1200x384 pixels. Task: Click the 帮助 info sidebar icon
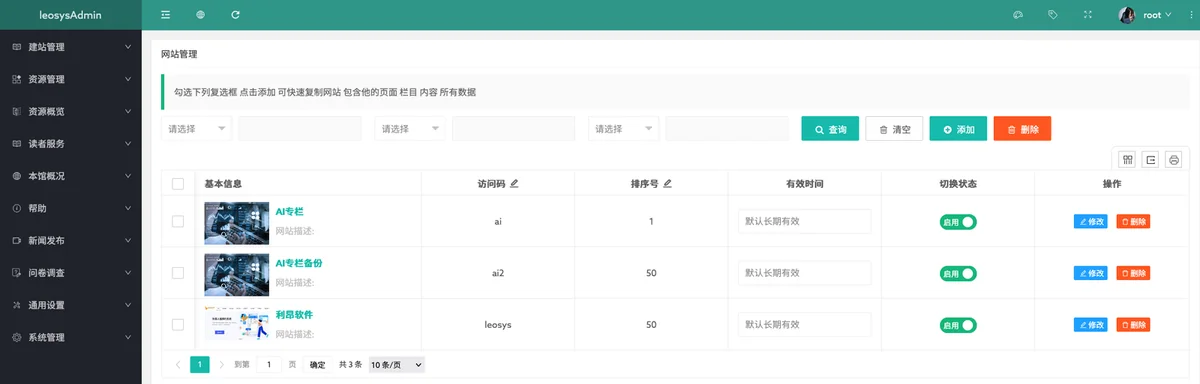coord(17,208)
